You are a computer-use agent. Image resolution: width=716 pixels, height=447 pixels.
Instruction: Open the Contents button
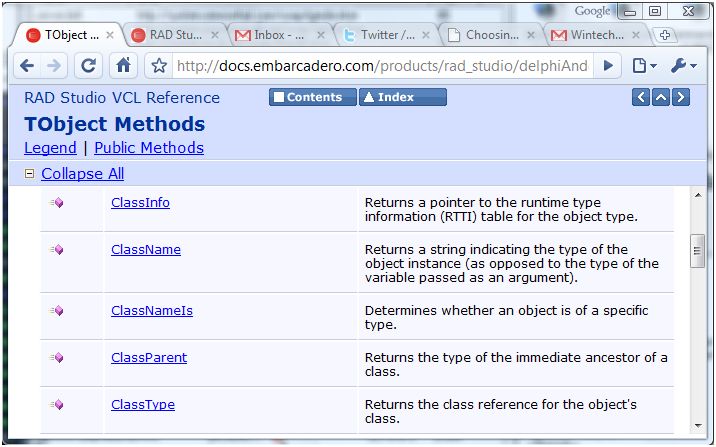coord(312,97)
